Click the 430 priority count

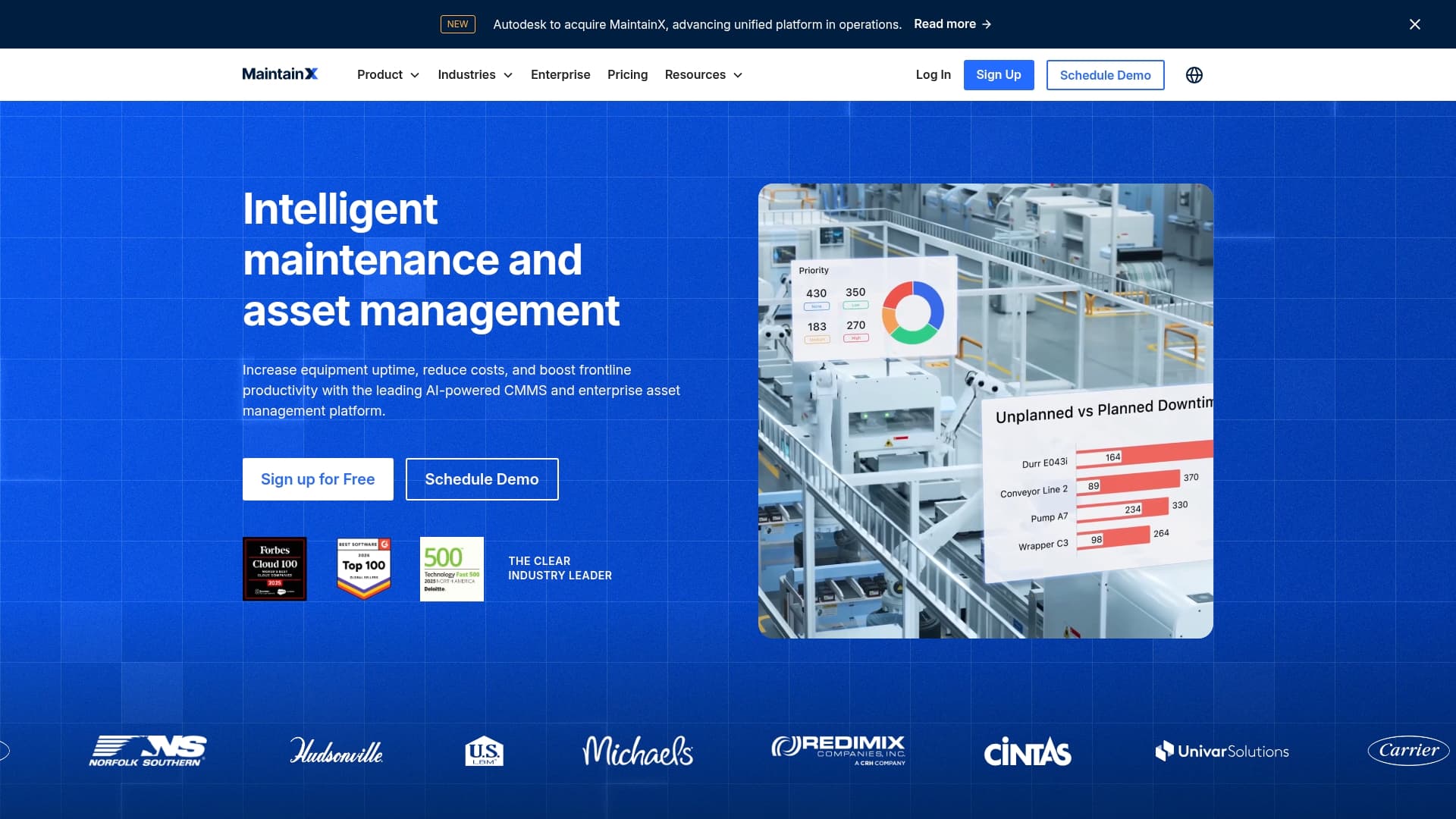816,293
